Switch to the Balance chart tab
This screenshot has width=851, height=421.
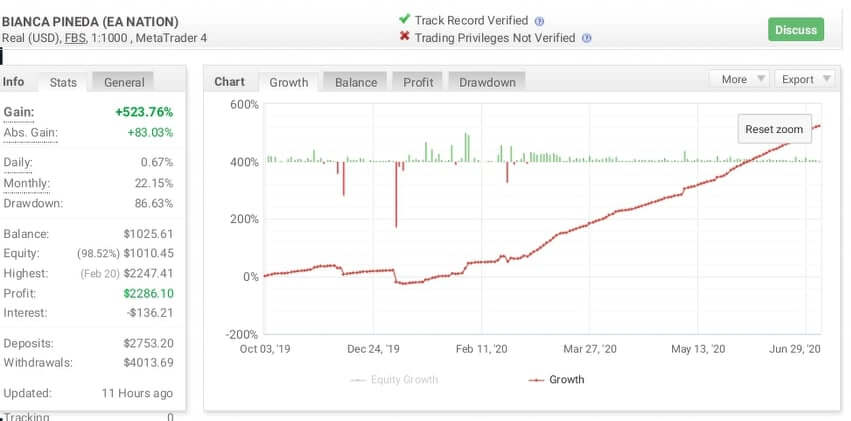pyautogui.click(x=355, y=82)
